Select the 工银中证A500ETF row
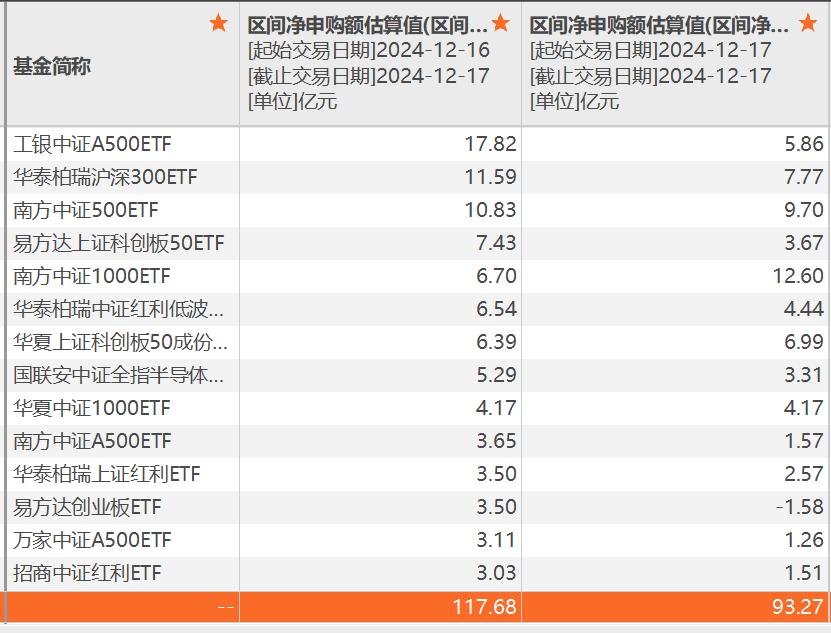Image resolution: width=831 pixels, height=633 pixels. (x=92, y=144)
